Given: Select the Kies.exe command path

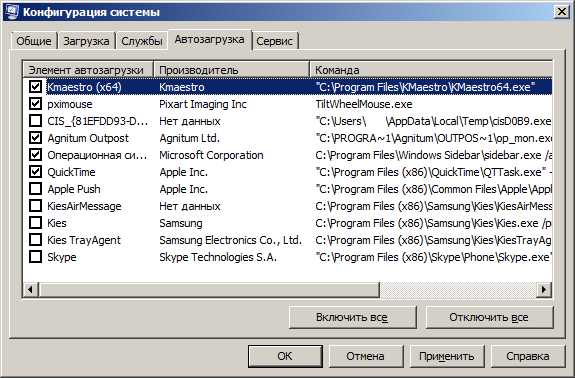Looking at the screenshot, I should [433, 223].
